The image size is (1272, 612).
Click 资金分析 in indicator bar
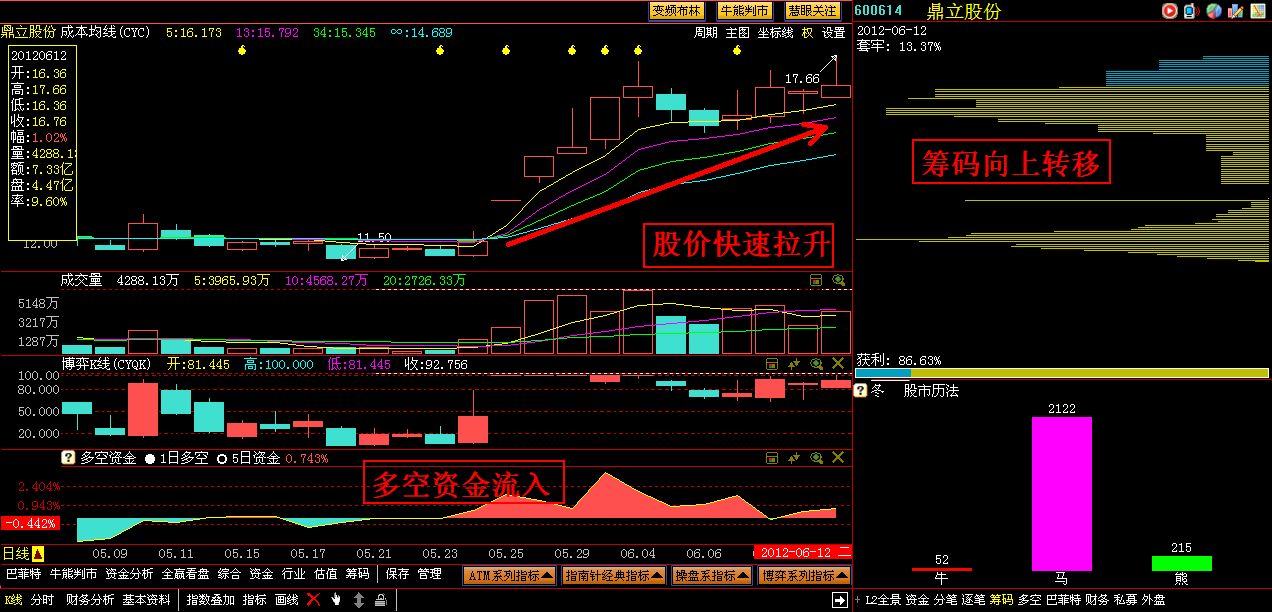pos(129,574)
